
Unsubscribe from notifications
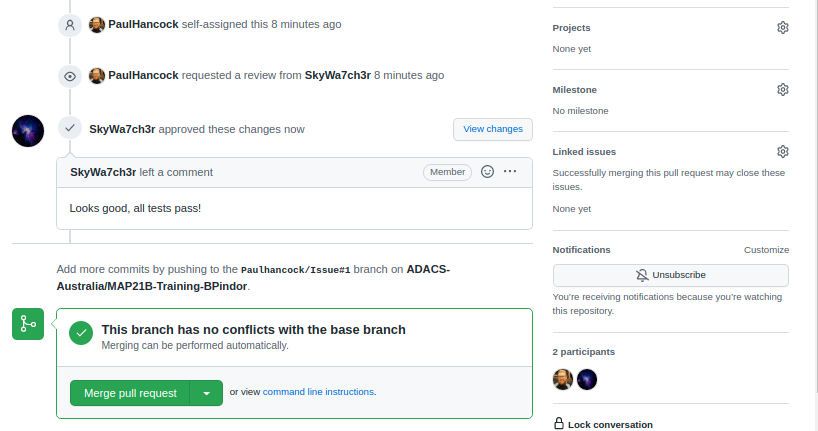tap(671, 275)
